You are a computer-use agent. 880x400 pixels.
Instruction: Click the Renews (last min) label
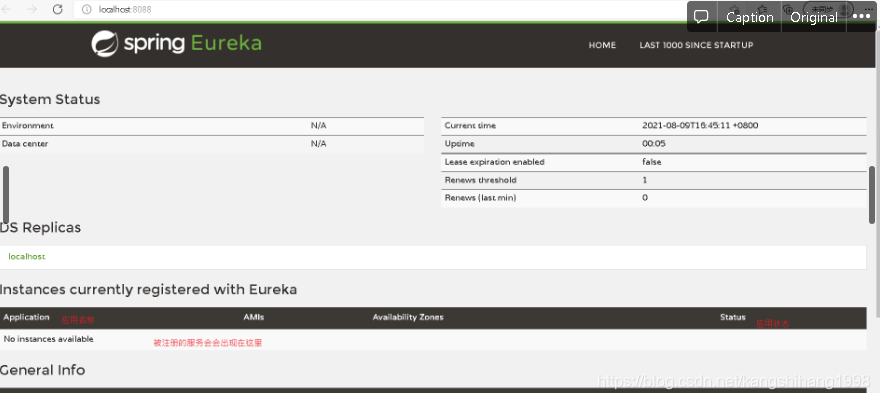tap(480, 197)
